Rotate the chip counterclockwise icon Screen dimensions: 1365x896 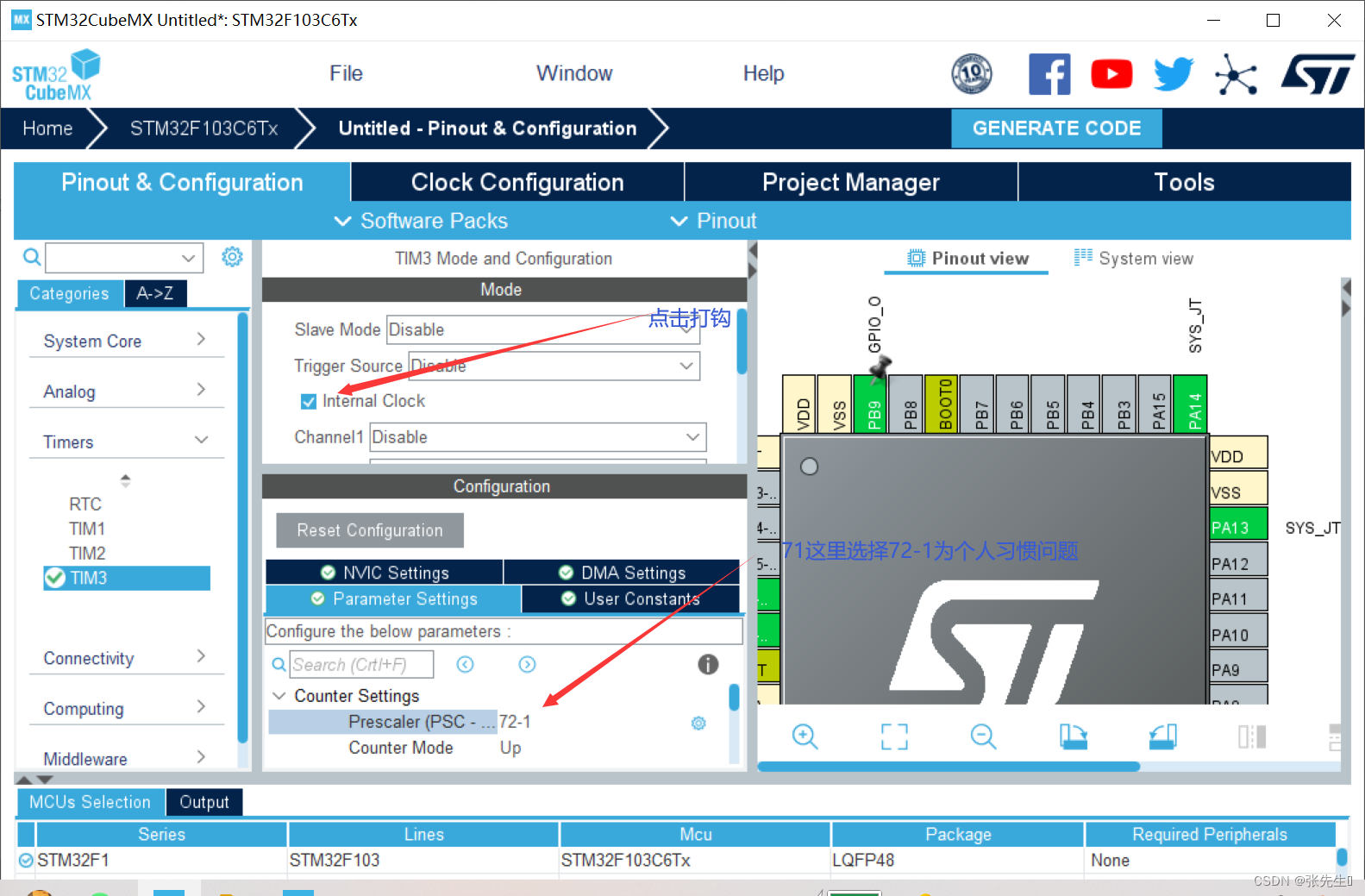[x=1162, y=736]
